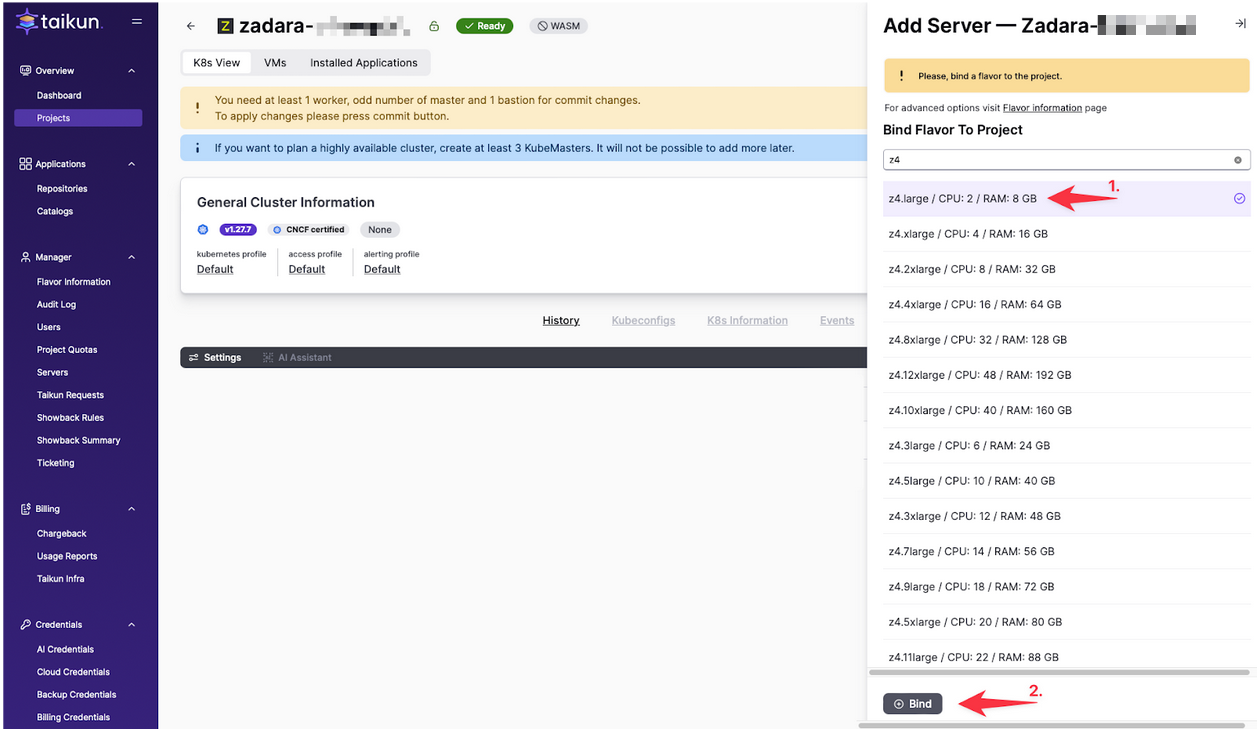Click the Kubernetes icon before v1.27.7
Viewport: 1259px width, 736px height.
click(x=203, y=230)
